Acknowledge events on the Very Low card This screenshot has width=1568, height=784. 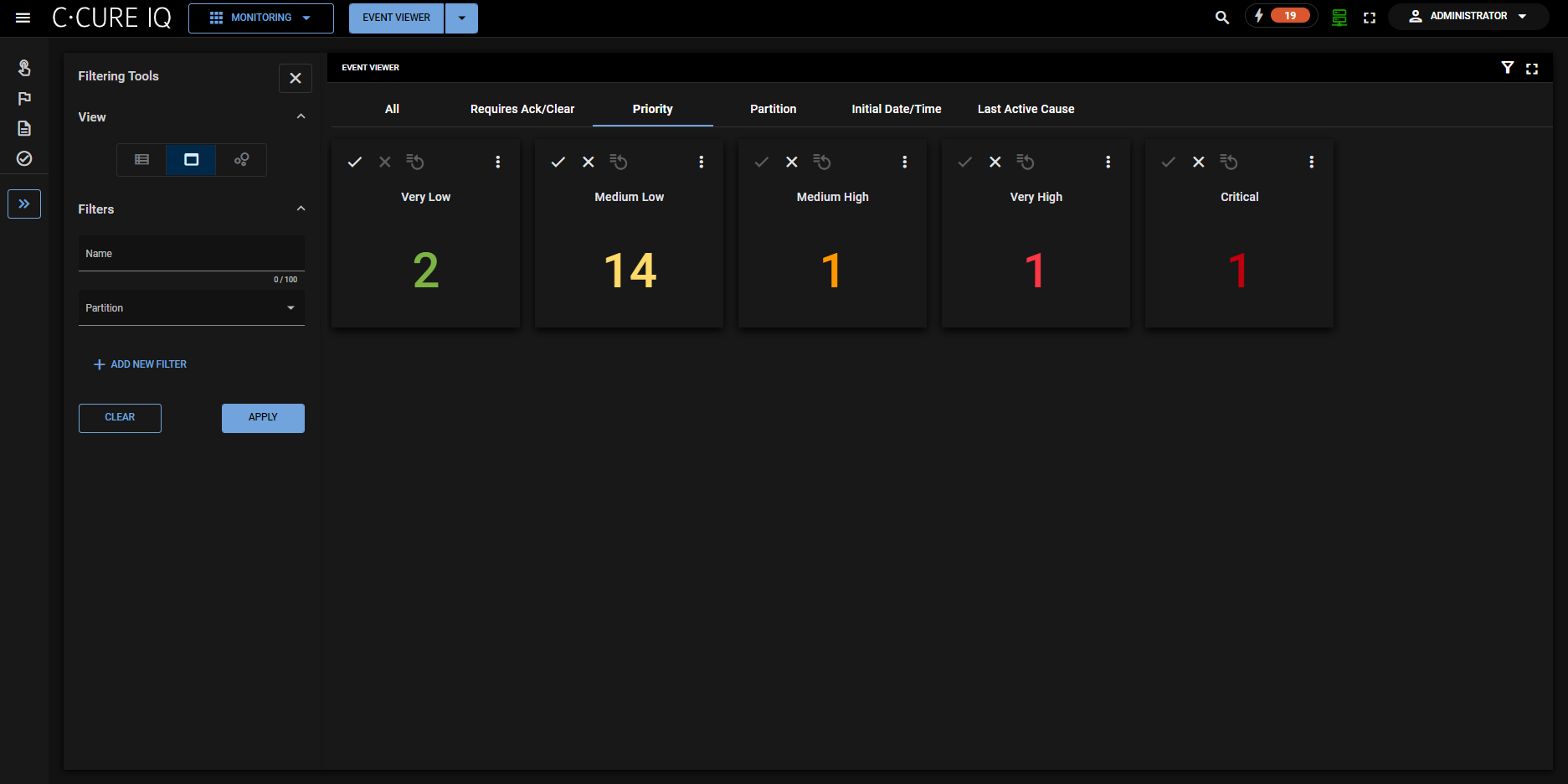coord(355,162)
